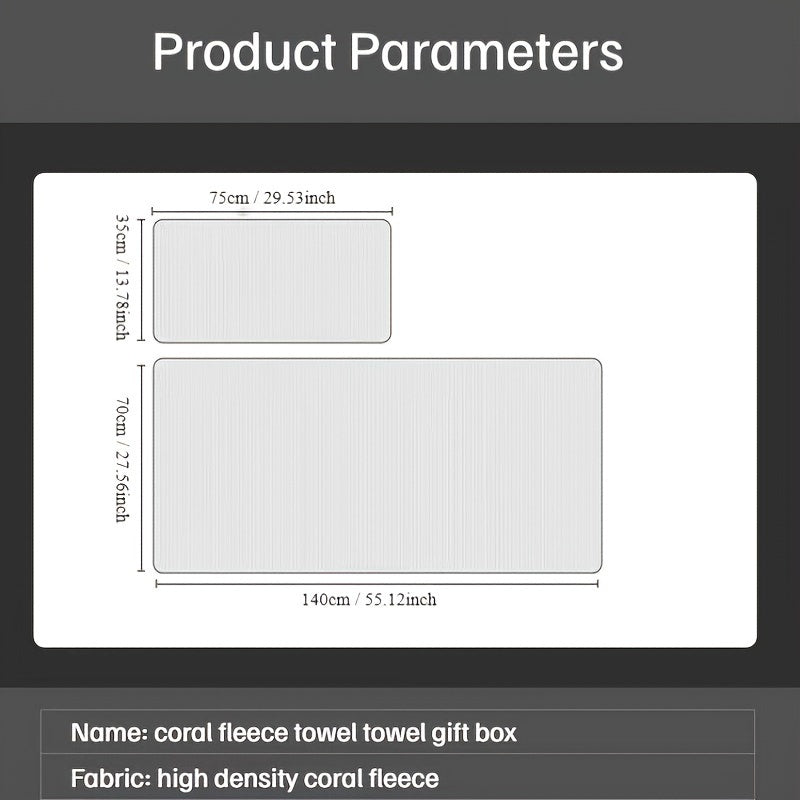Click the "140cm" measurement text
The width and height of the screenshot is (800, 800).
[x=325, y=600]
